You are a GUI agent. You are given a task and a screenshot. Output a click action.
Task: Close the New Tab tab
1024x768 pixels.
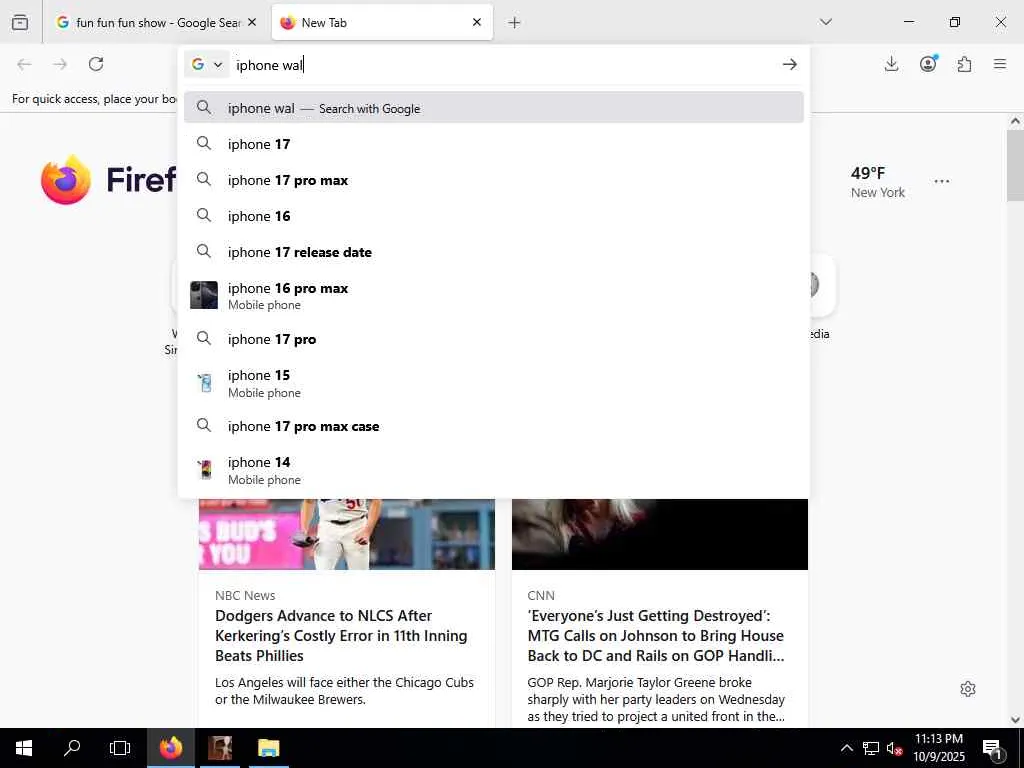[477, 22]
